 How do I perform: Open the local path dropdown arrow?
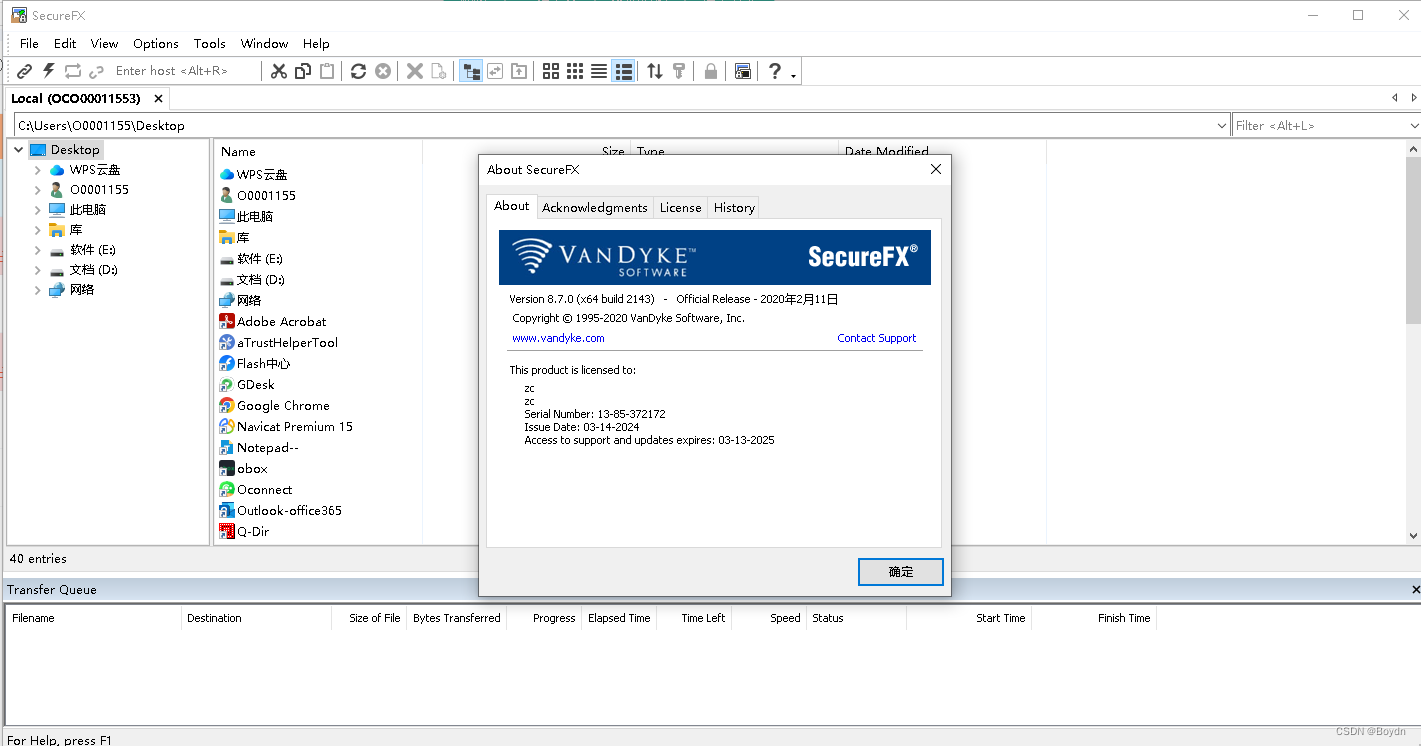[1222, 126]
